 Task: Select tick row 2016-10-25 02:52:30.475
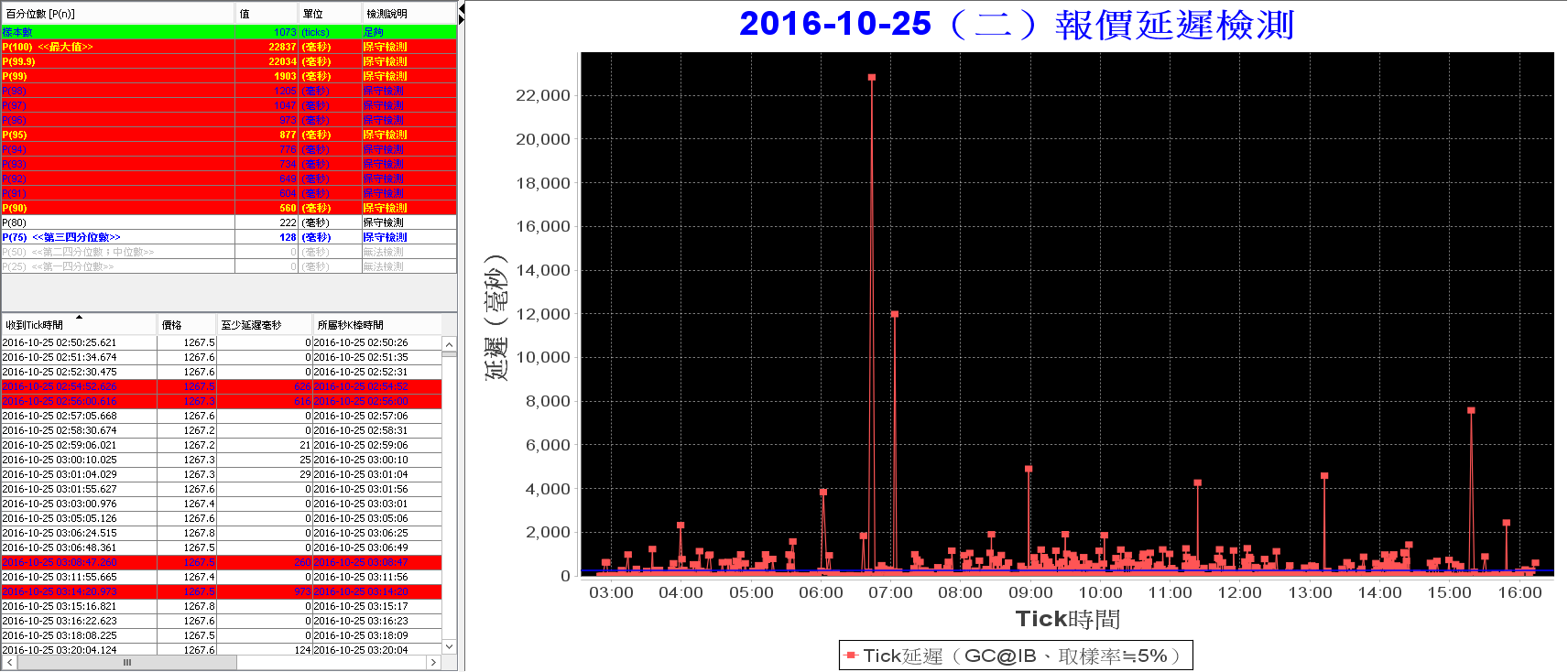(222, 372)
